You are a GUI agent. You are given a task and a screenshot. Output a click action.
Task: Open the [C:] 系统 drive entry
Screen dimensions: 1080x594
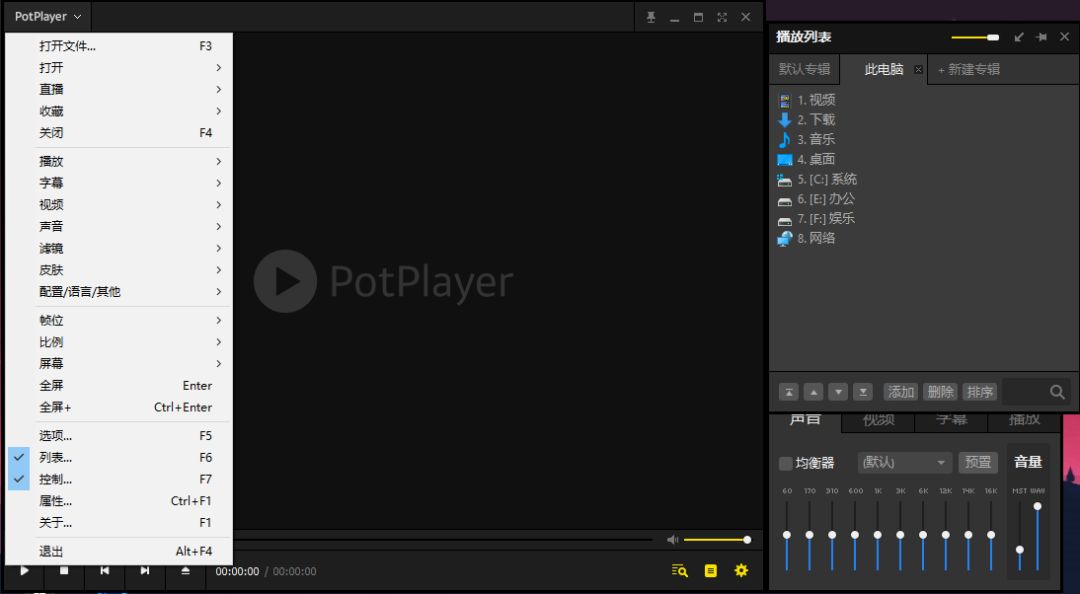(818, 179)
